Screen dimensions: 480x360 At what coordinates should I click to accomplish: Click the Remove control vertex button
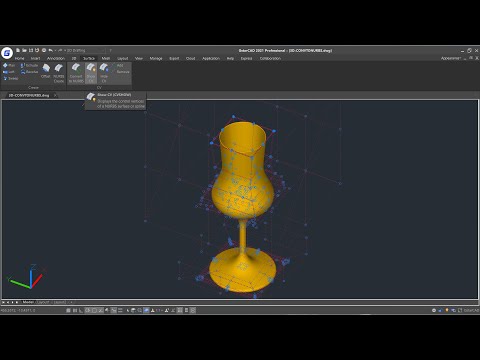point(121,72)
